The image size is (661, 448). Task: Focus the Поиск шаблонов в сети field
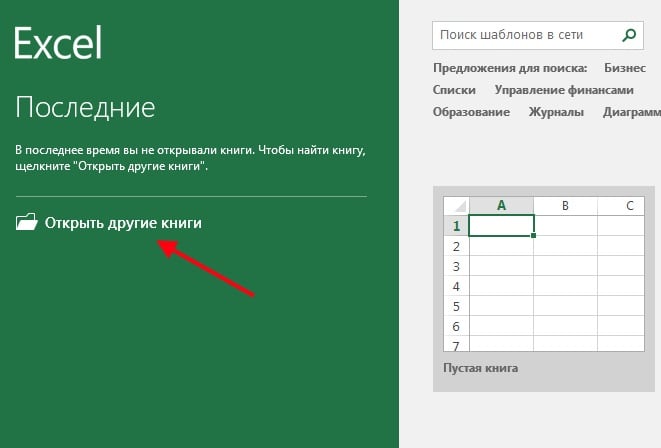click(x=525, y=36)
